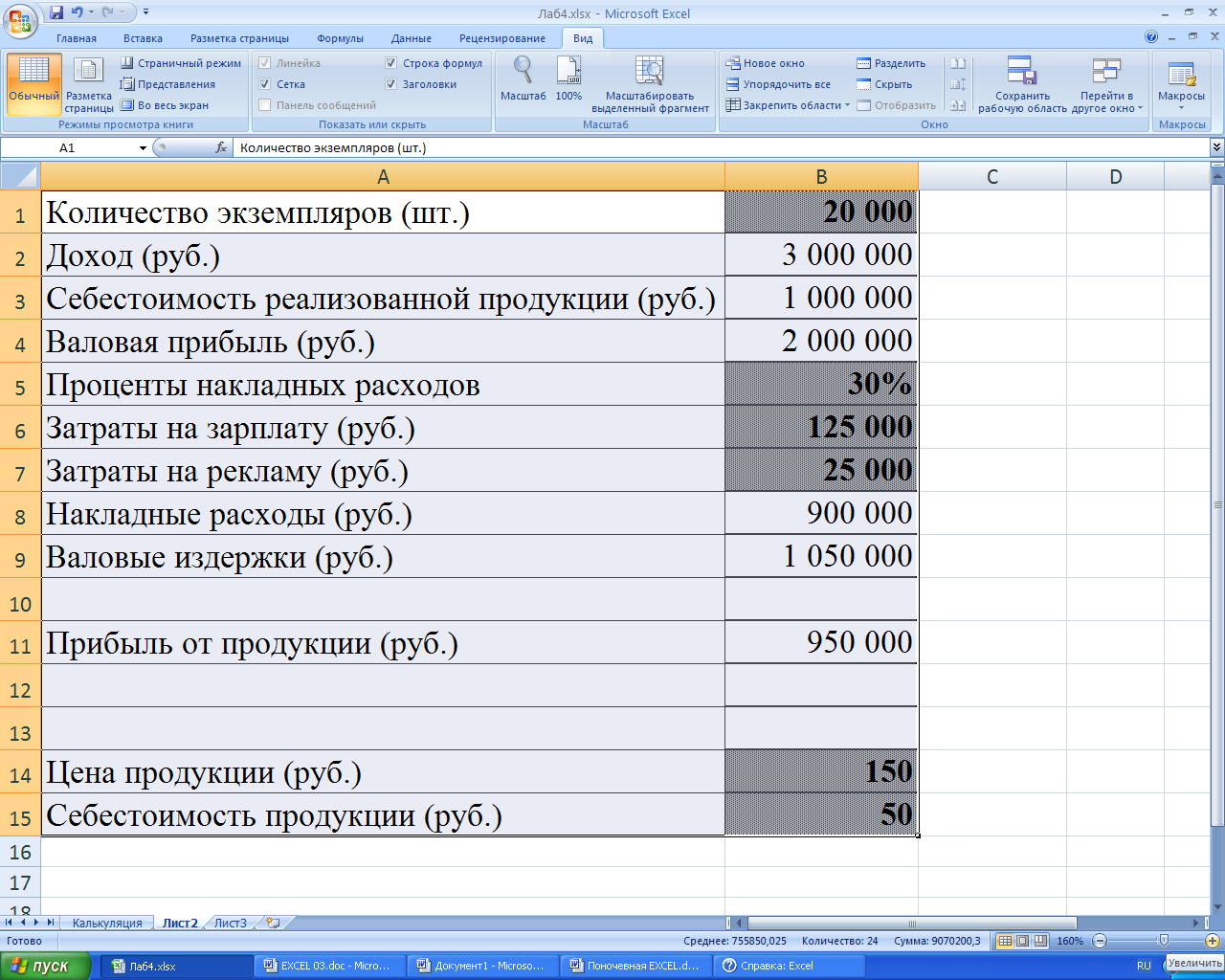1225x980 pixels.
Task: Set zoom to 100%
Action: 568,78
